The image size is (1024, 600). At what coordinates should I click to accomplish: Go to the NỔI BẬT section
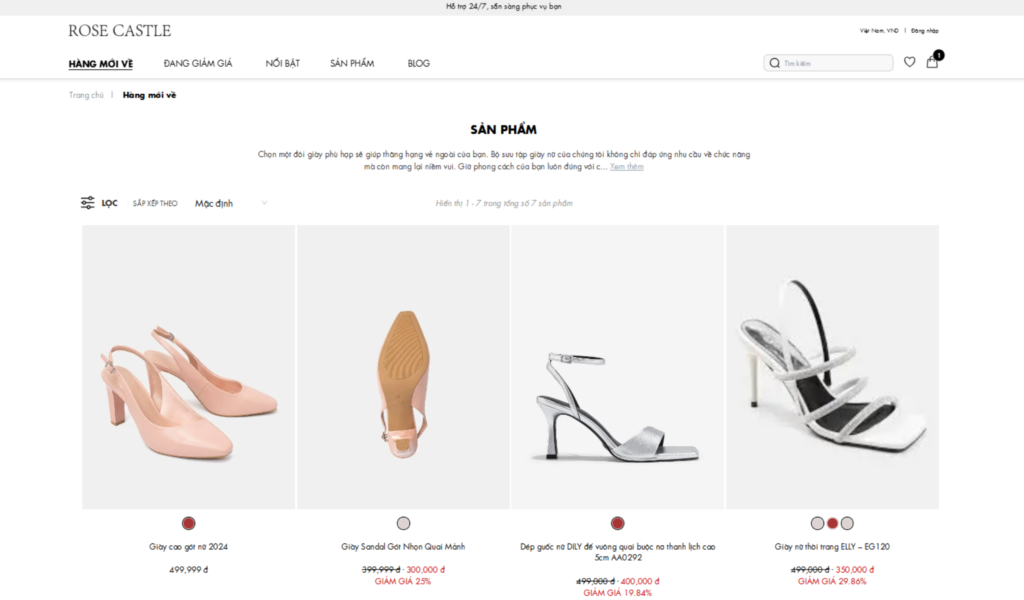tap(282, 63)
